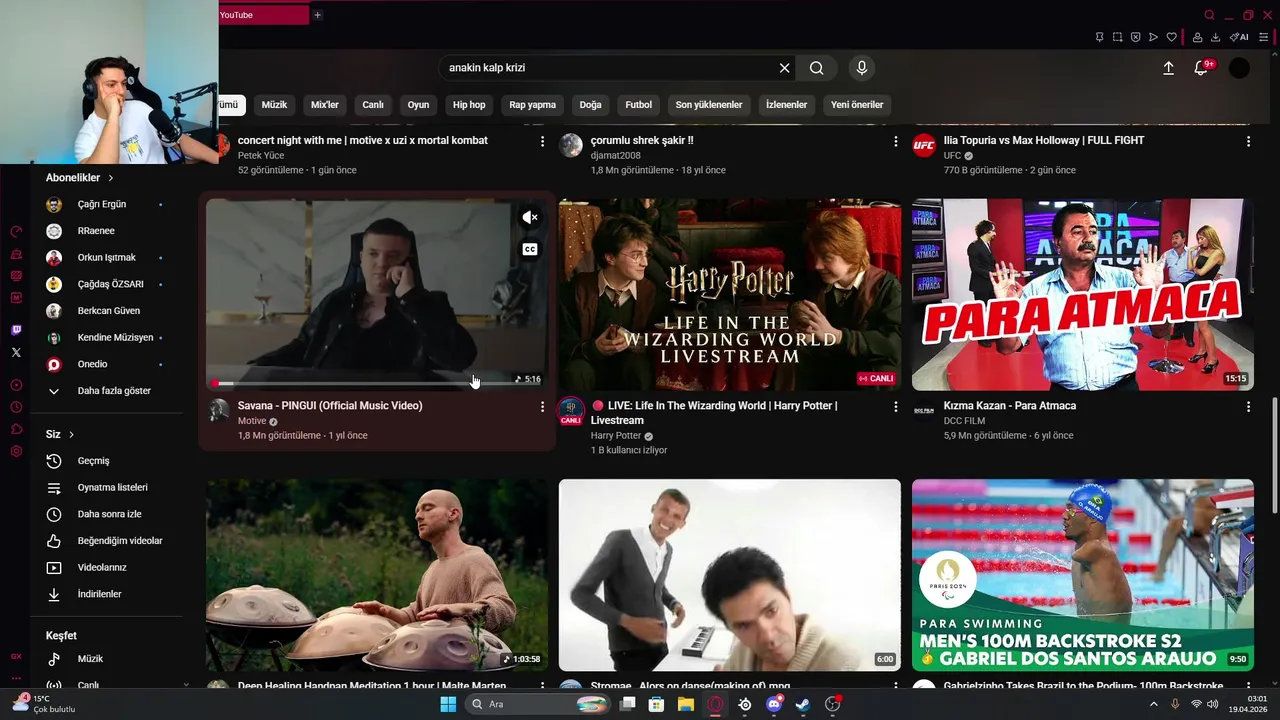
Task: Open GX Control speedometer sidebar icon
Action: [x=16, y=231]
